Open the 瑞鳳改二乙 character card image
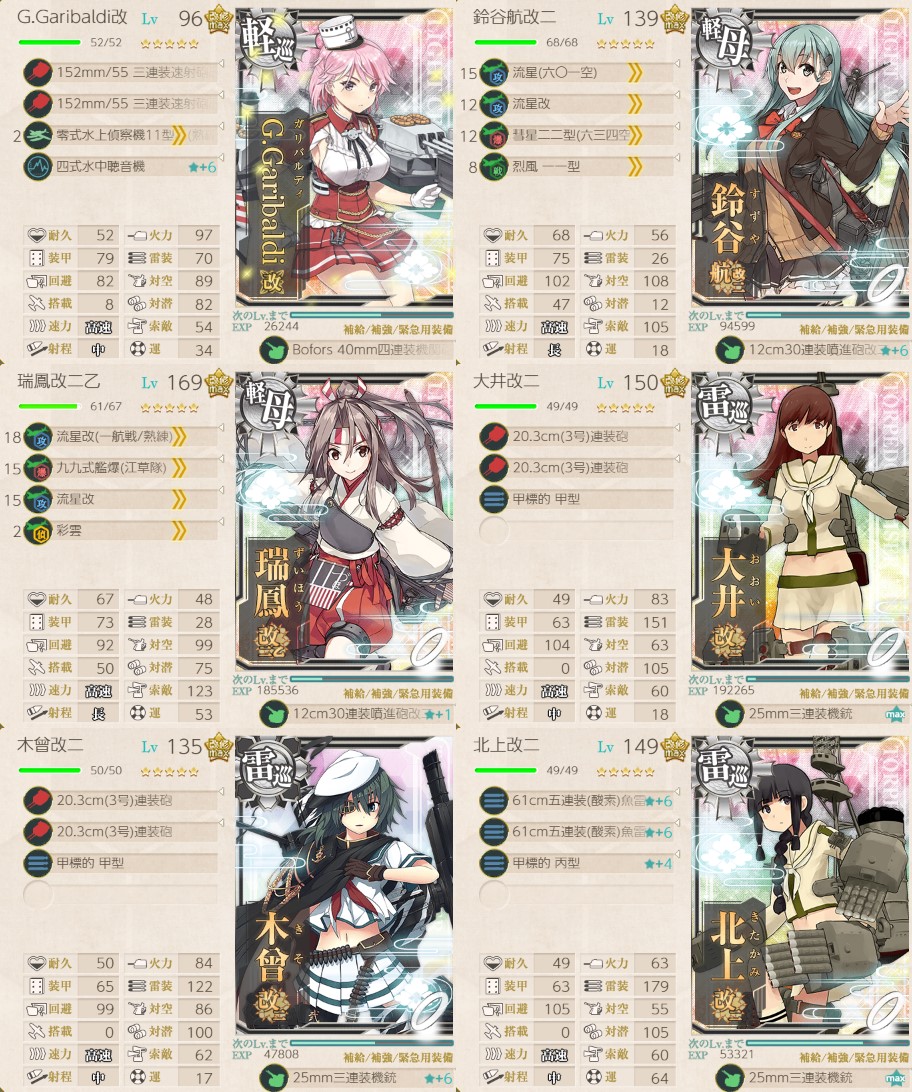The height and width of the screenshot is (1092, 912). click(x=345, y=521)
